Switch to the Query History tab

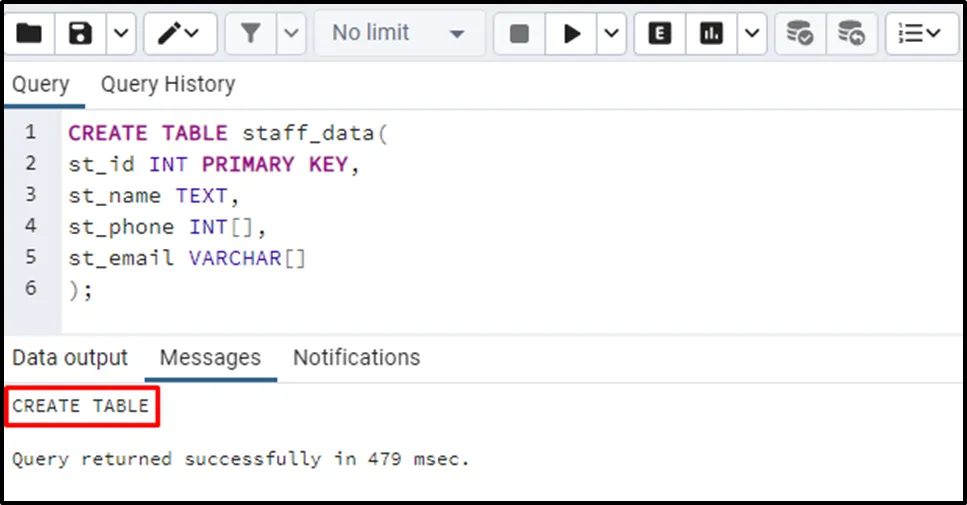[x=168, y=85]
